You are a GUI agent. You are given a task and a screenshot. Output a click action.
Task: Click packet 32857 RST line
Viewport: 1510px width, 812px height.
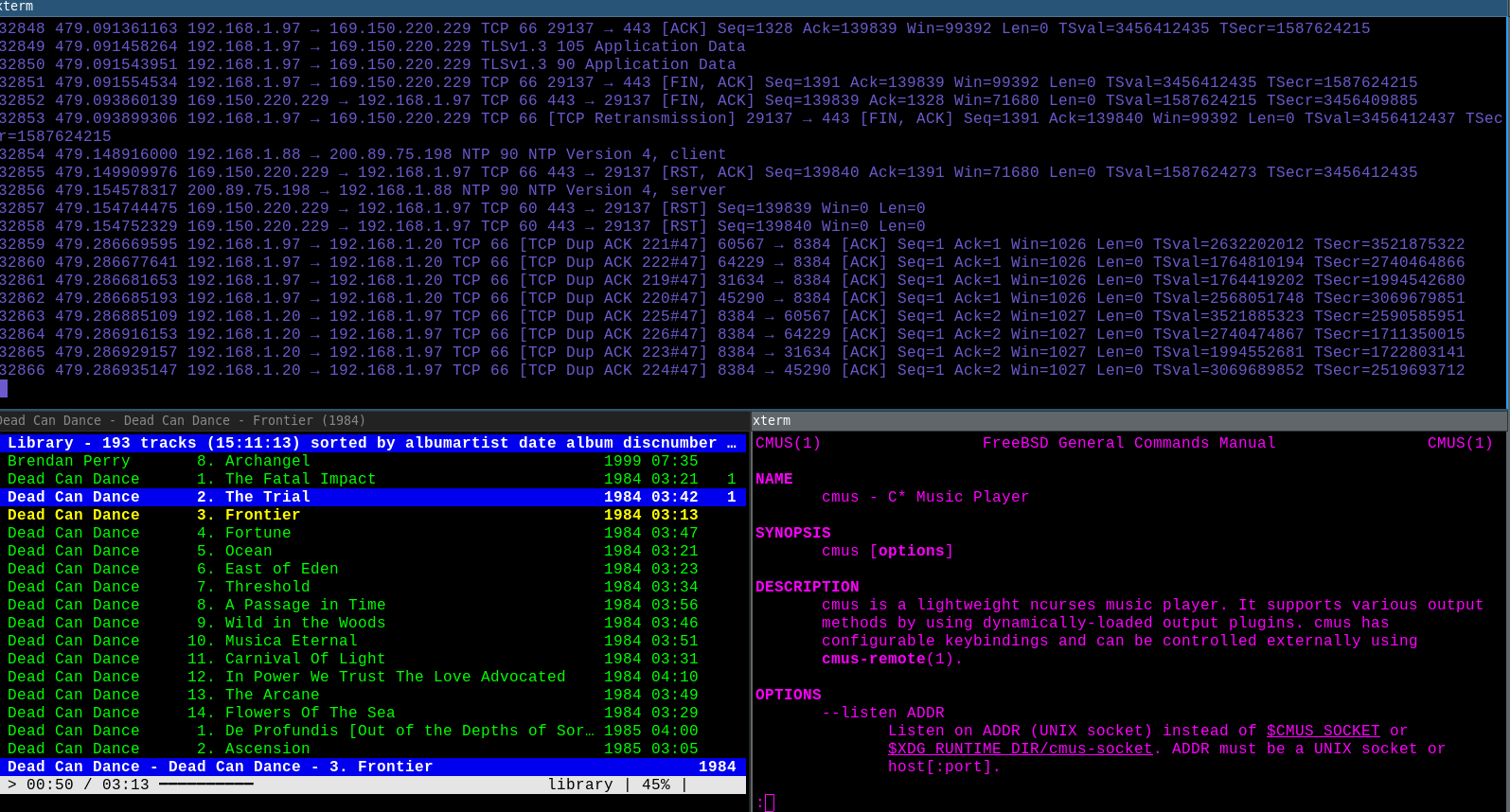463,208
